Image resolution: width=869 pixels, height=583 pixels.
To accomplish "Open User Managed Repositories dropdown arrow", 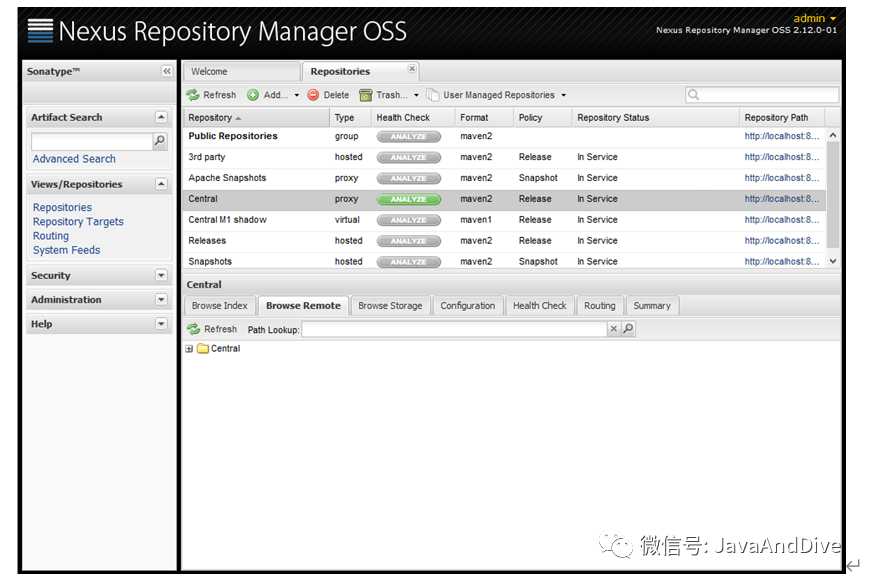I will point(564,95).
